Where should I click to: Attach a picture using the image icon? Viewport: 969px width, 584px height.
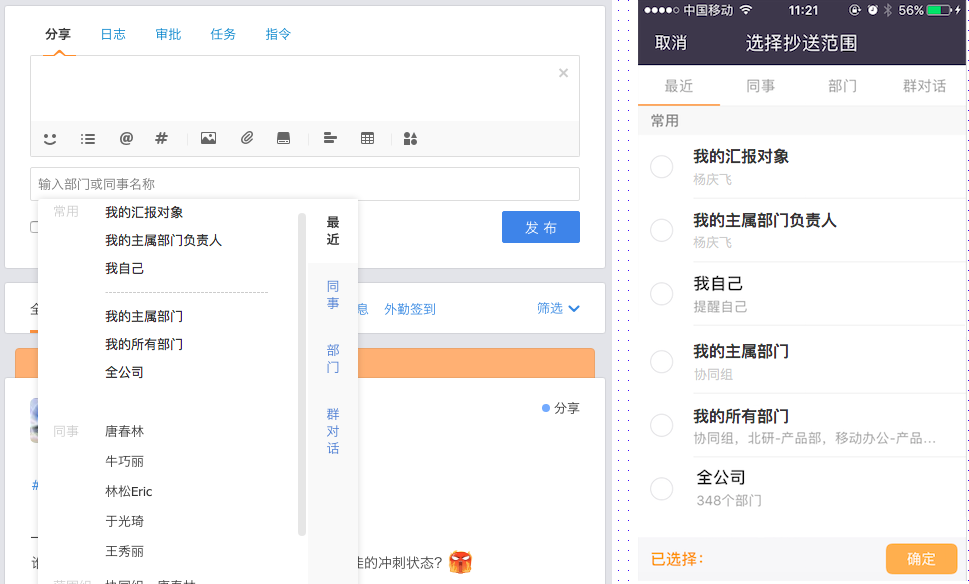pyautogui.click(x=208, y=138)
